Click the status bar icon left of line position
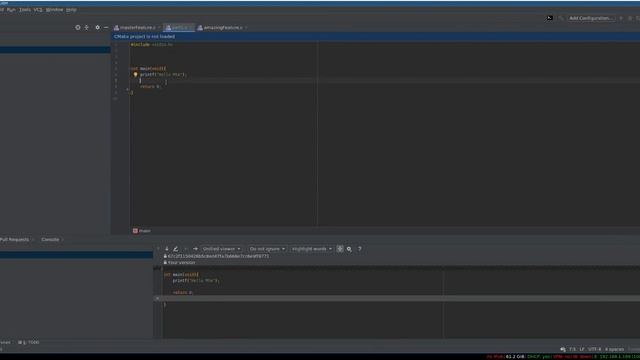Image resolution: width=640 pixels, height=360 pixels. [x=563, y=349]
